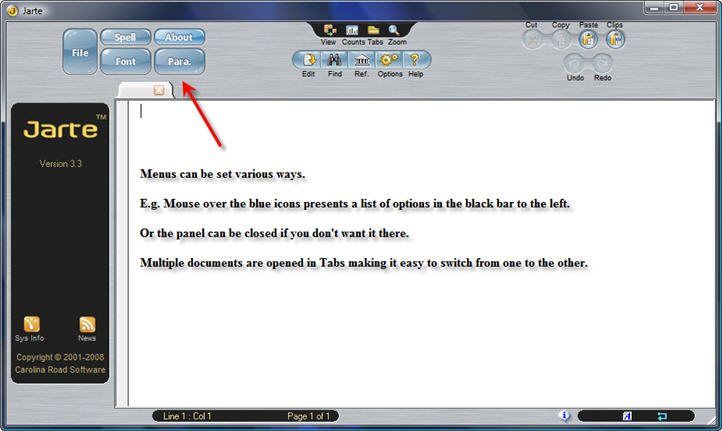The height and width of the screenshot is (431, 722).
Task: Toggle word wrap icon in status bar
Action: pyautogui.click(x=662, y=415)
